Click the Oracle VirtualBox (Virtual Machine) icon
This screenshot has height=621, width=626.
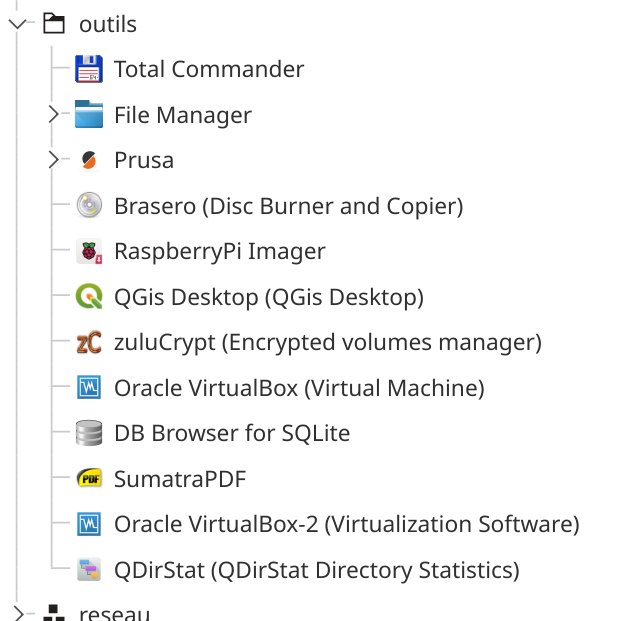[x=89, y=387]
